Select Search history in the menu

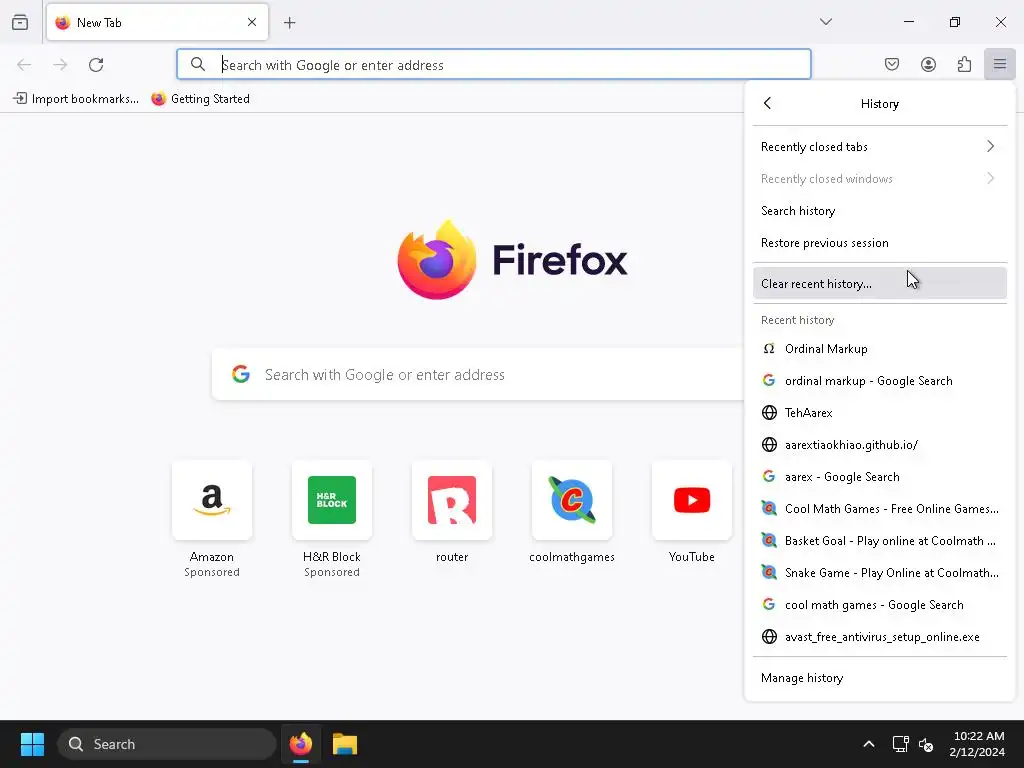click(x=880, y=210)
